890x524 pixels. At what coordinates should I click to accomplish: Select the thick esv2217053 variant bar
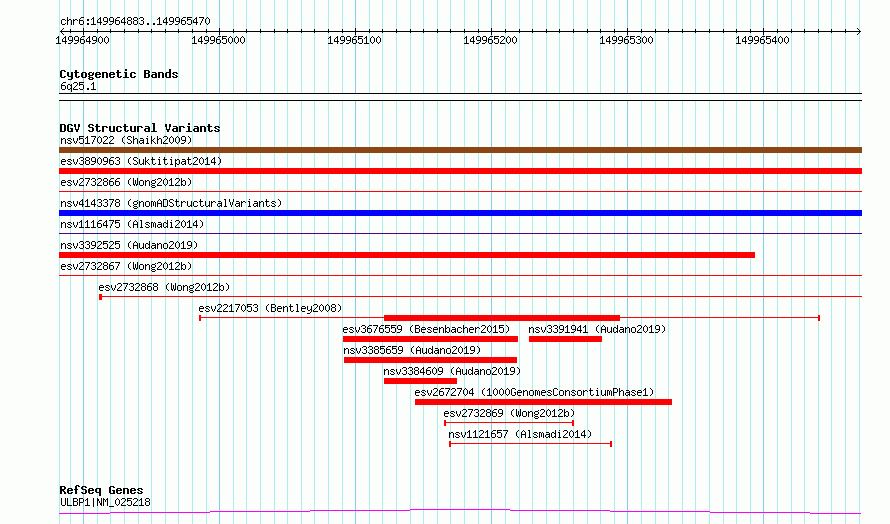tap(502, 318)
